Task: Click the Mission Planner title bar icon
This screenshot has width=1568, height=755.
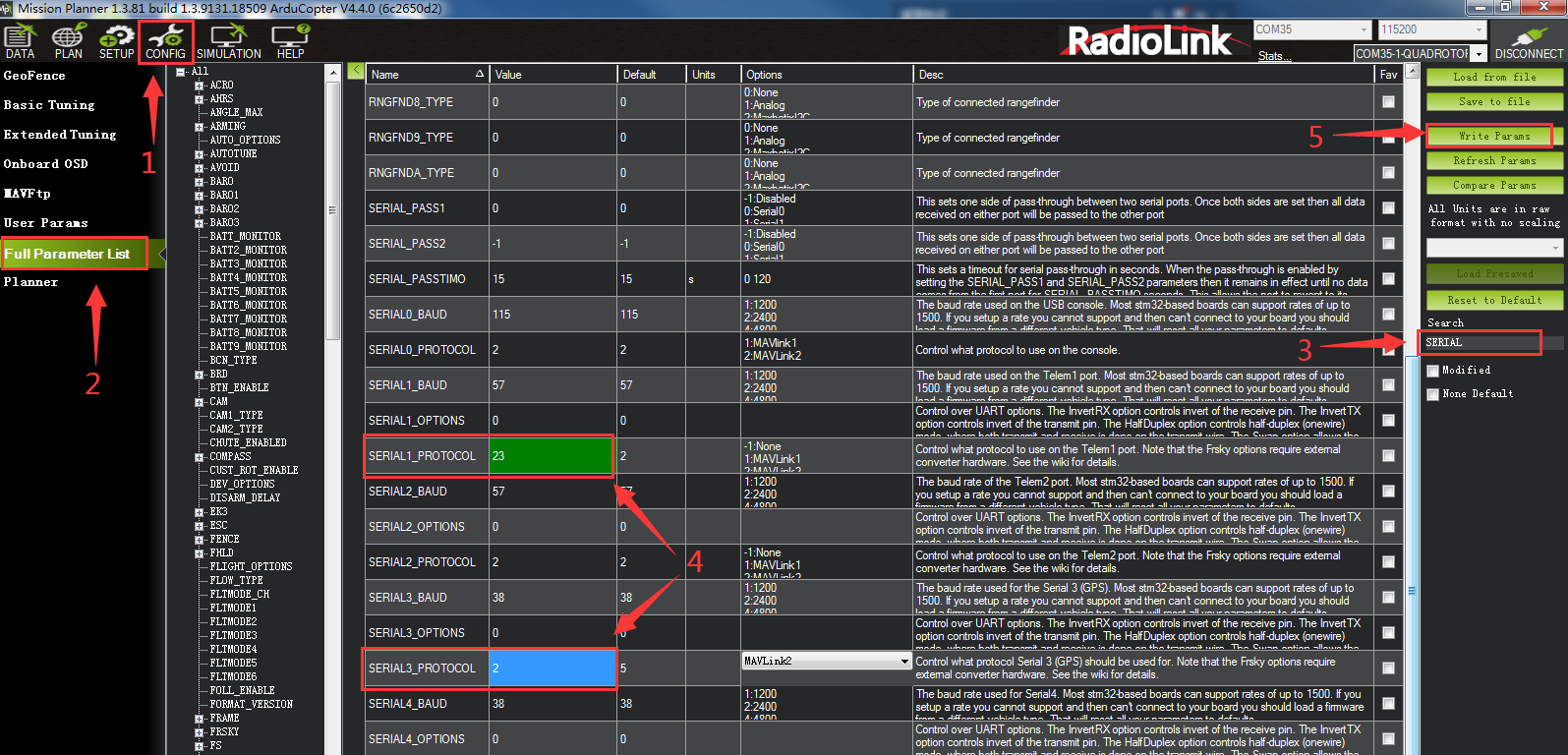Action: 8,8
